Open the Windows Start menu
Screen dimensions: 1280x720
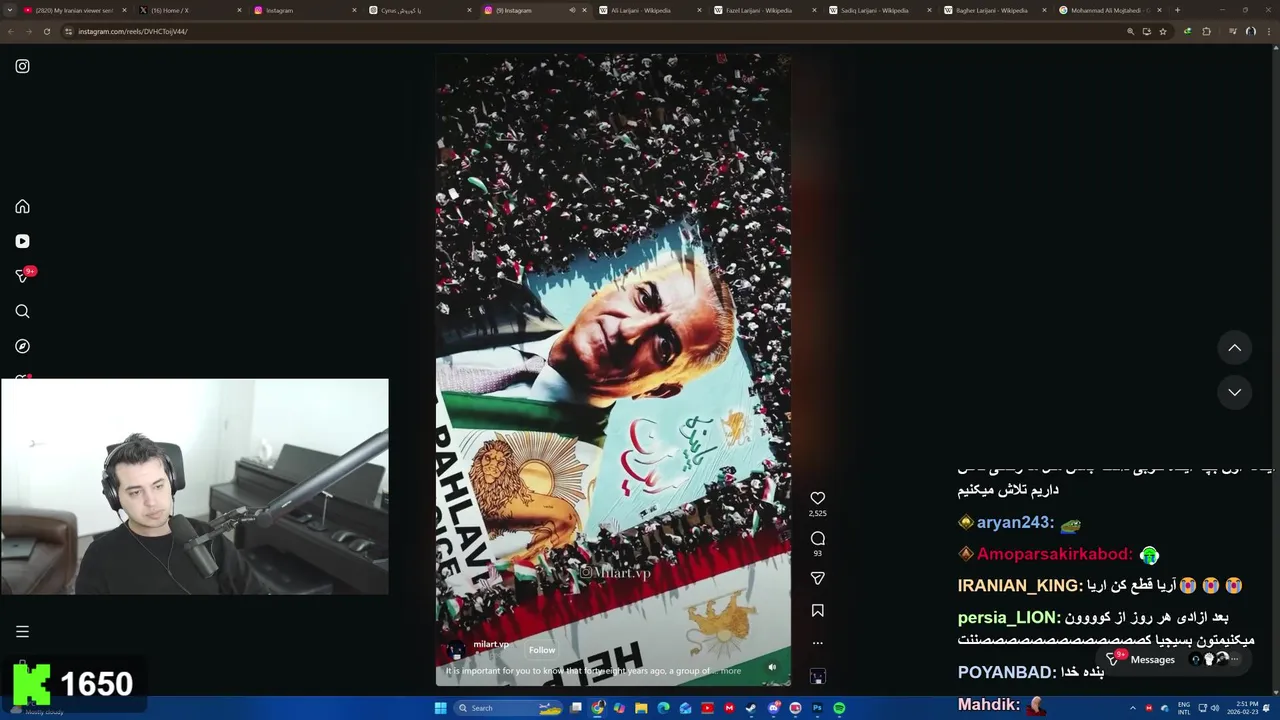[x=440, y=708]
